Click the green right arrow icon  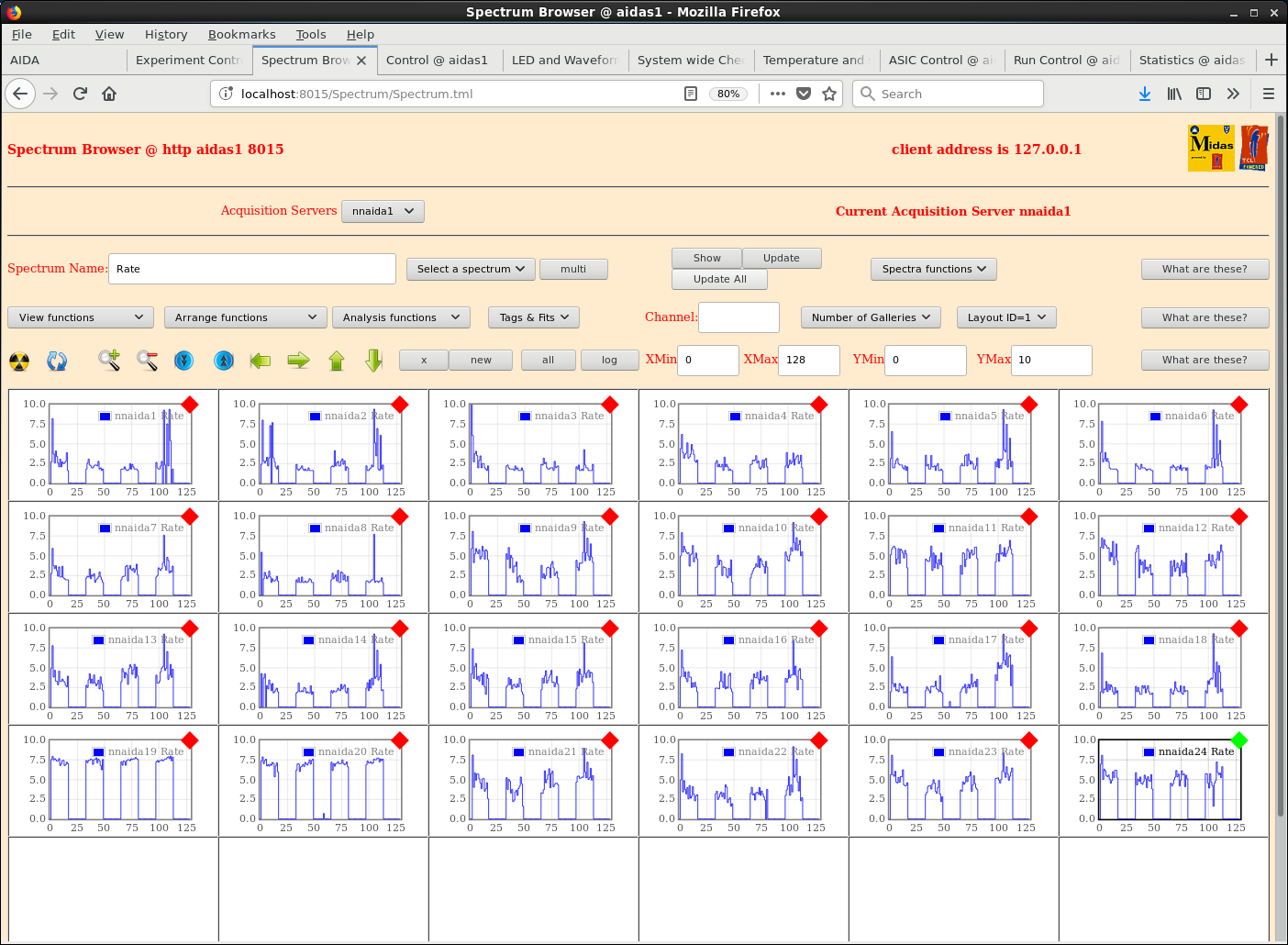[298, 361]
